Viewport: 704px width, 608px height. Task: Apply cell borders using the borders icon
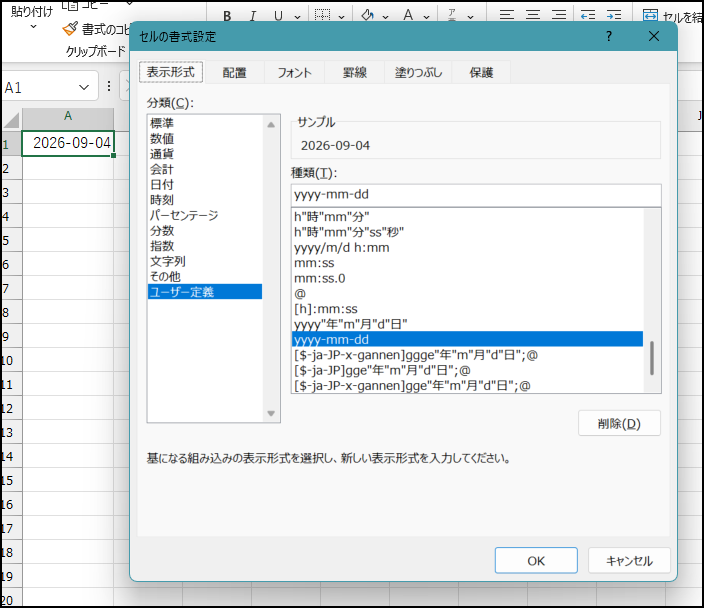point(322,15)
